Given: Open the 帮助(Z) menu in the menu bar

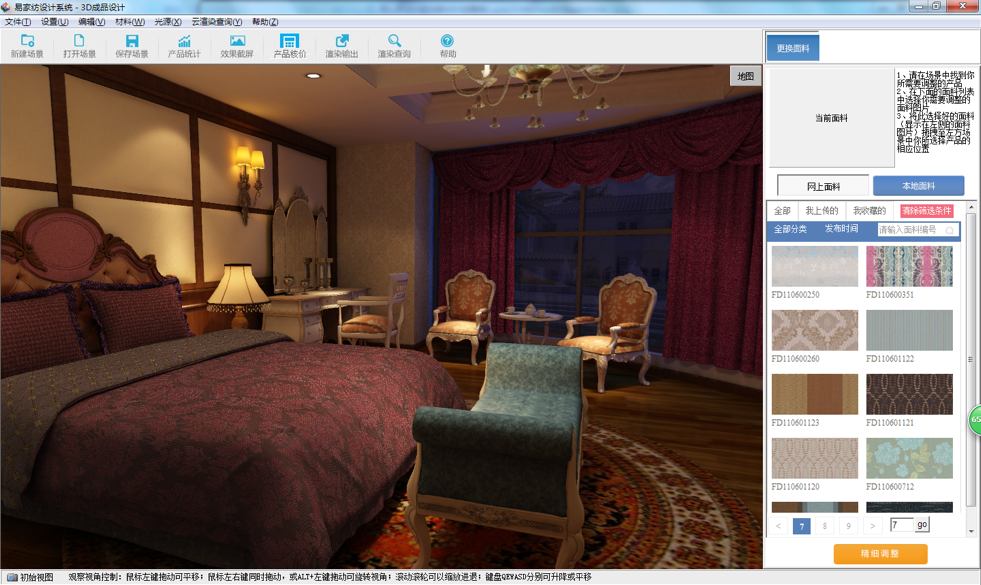Looking at the screenshot, I should point(265,22).
